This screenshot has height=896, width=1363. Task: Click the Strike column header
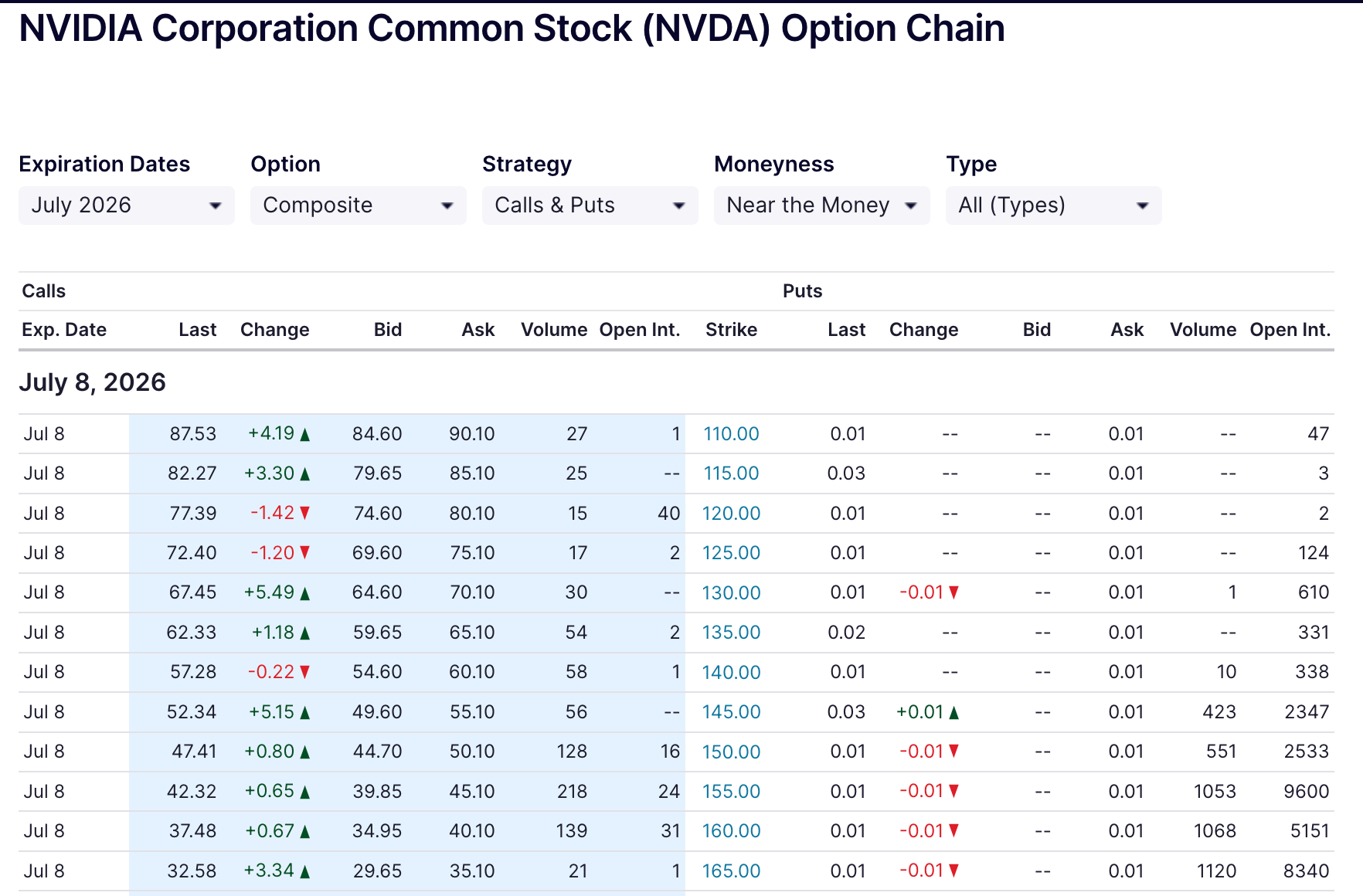(x=731, y=330)
